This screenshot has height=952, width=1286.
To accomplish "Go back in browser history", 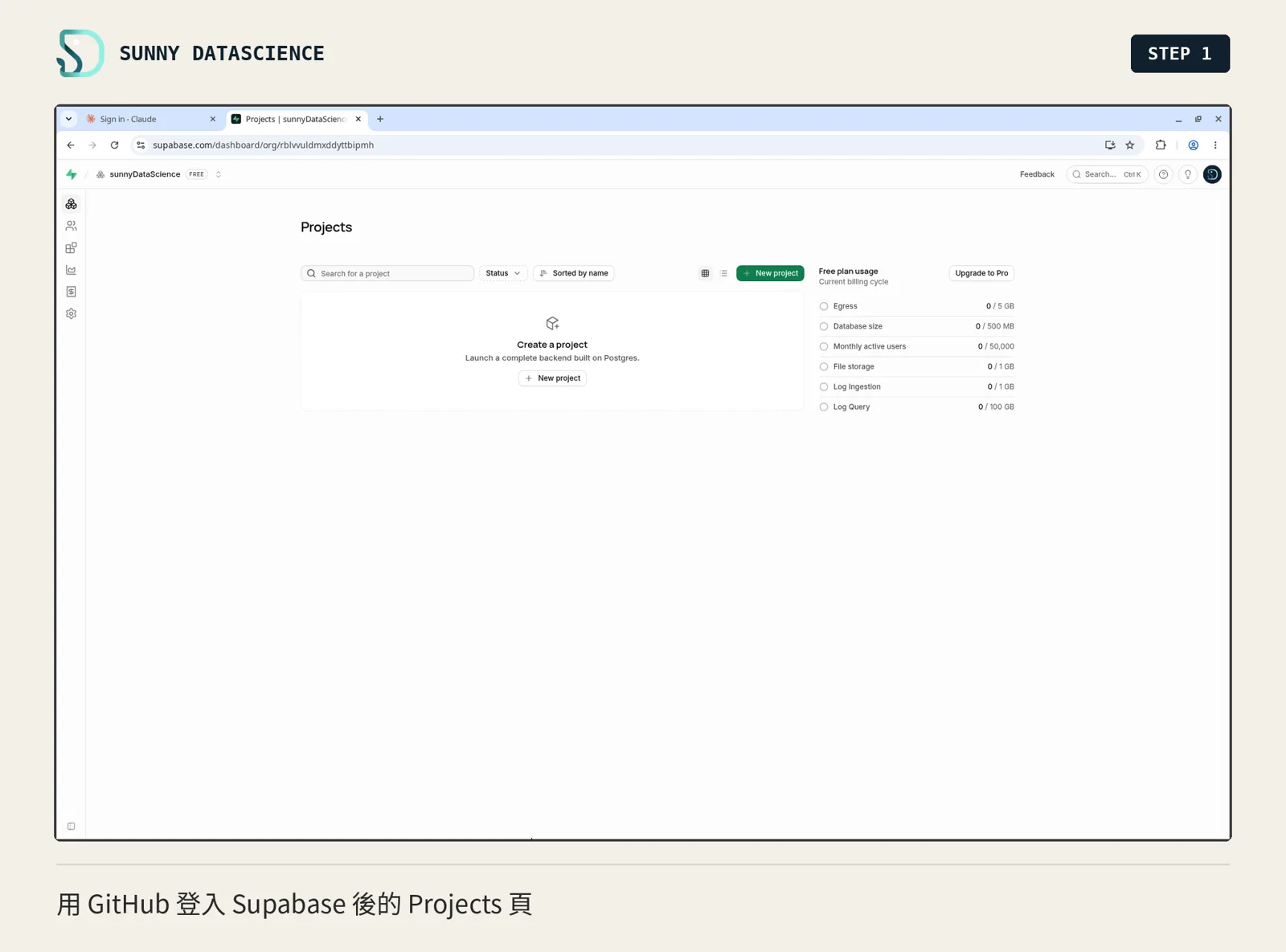I will coord(71,145).
